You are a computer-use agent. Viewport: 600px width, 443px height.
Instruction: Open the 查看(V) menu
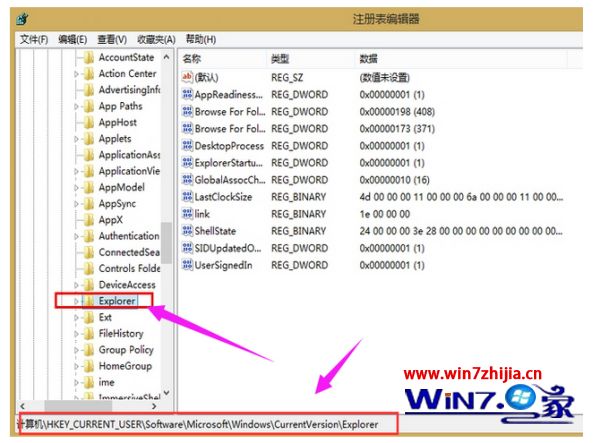point(112,39)
